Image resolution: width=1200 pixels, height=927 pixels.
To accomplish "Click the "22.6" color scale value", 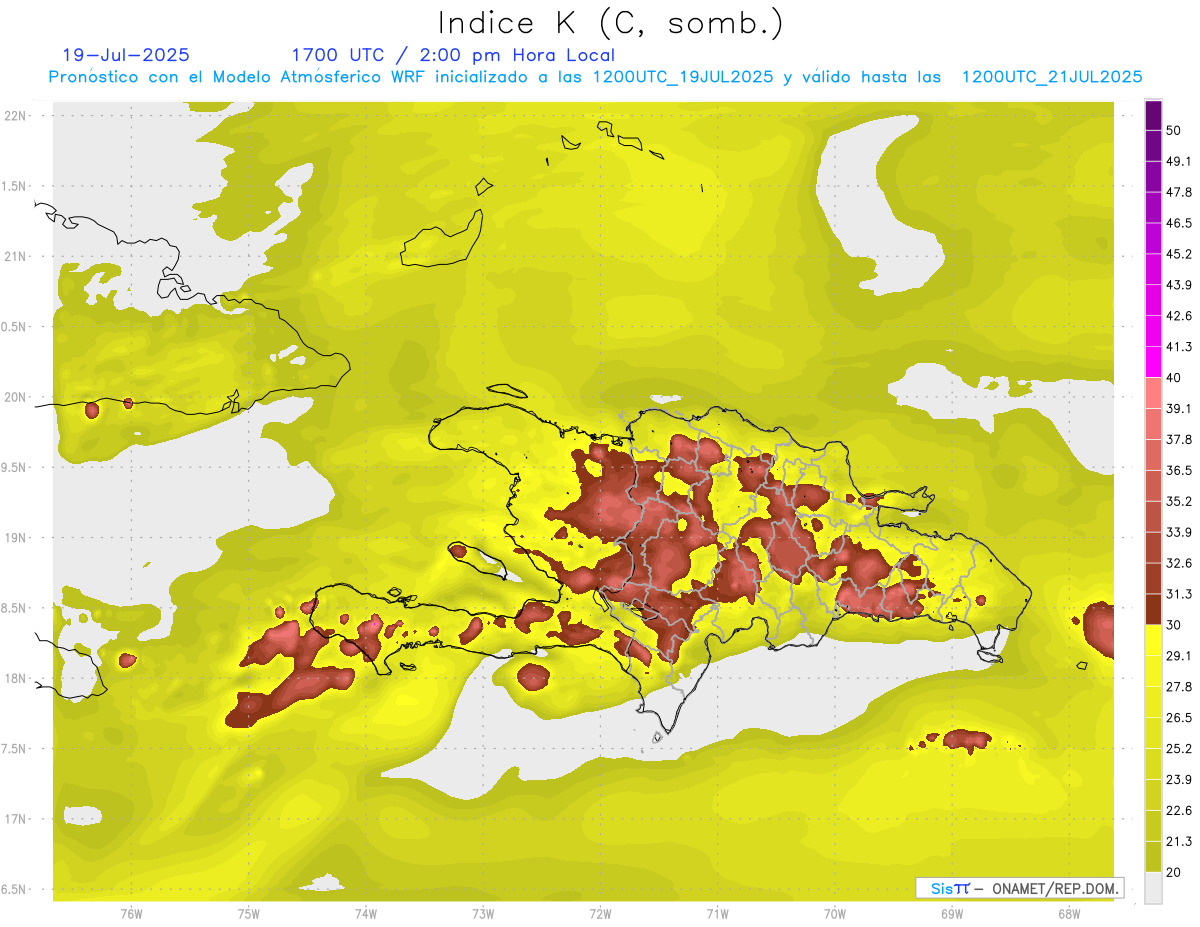I will pos(1179,811).
